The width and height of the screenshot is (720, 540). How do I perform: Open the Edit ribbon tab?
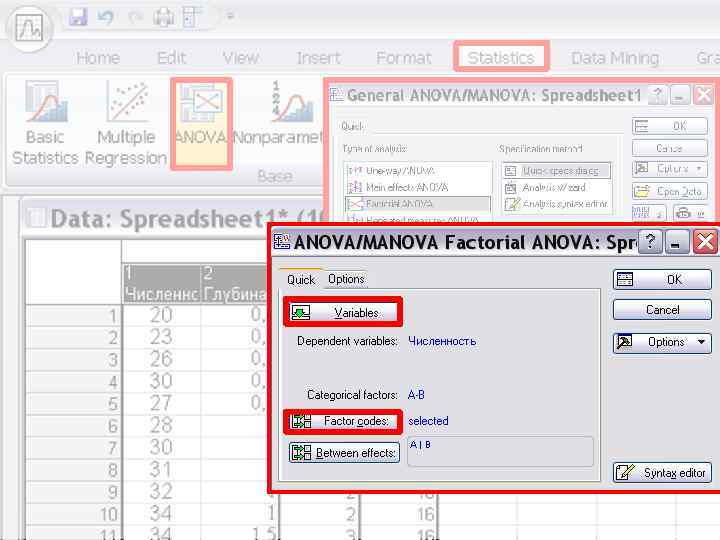[x=171, y=58]
